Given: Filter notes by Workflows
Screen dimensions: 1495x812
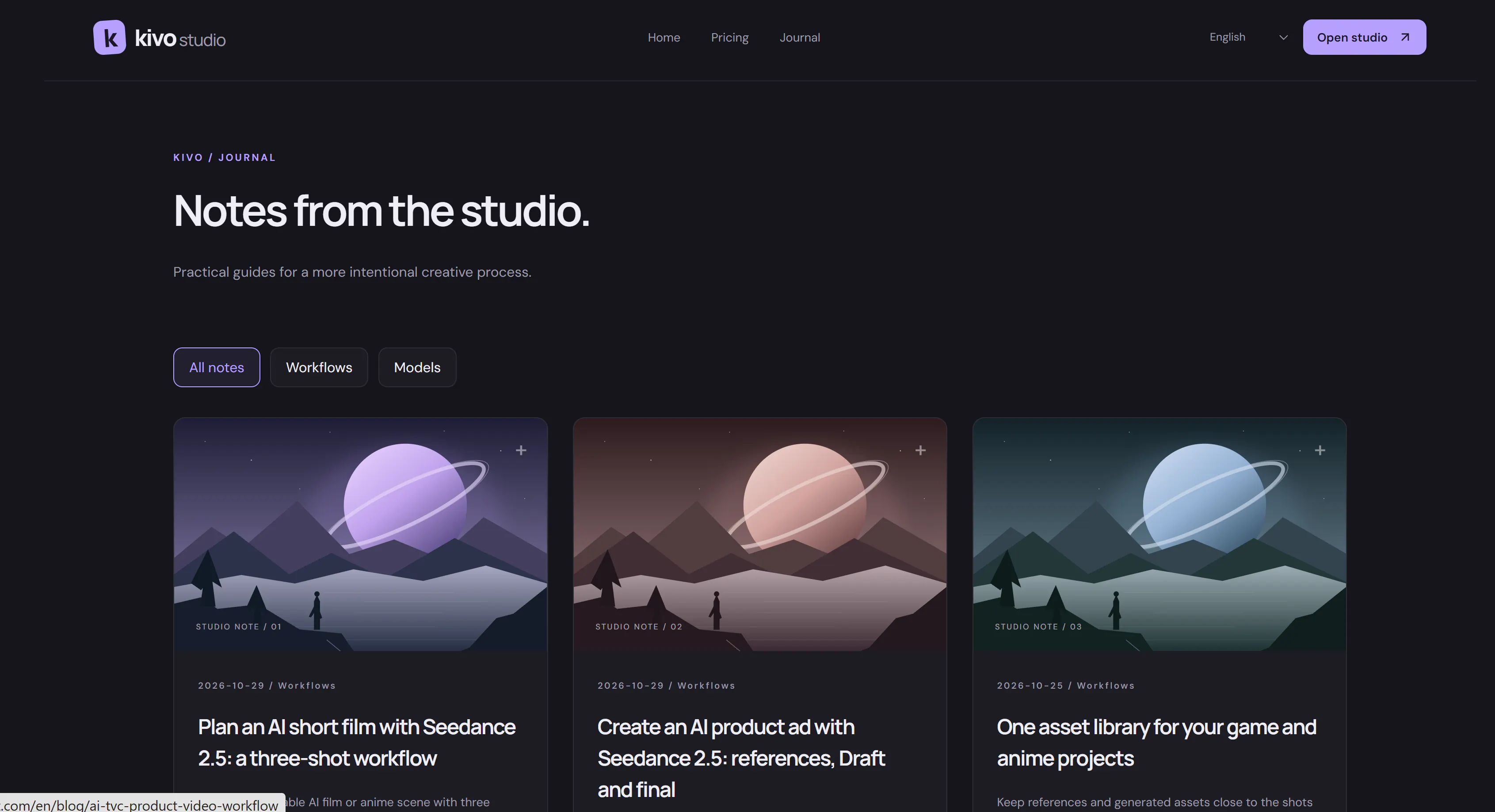Looking at the screenshot, I should click(x=319, y=367).
